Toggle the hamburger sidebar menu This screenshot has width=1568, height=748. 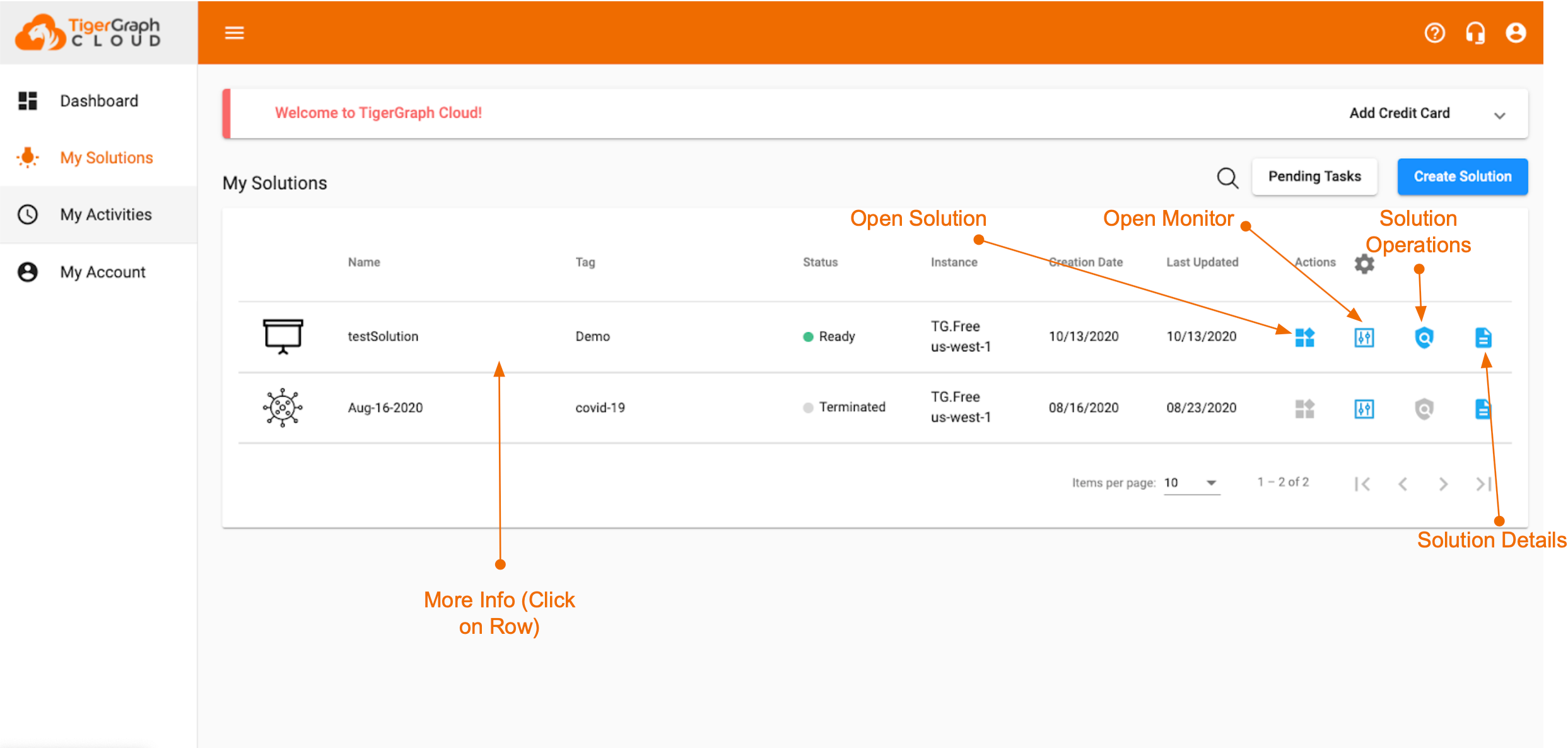click(x=234, y=33)
